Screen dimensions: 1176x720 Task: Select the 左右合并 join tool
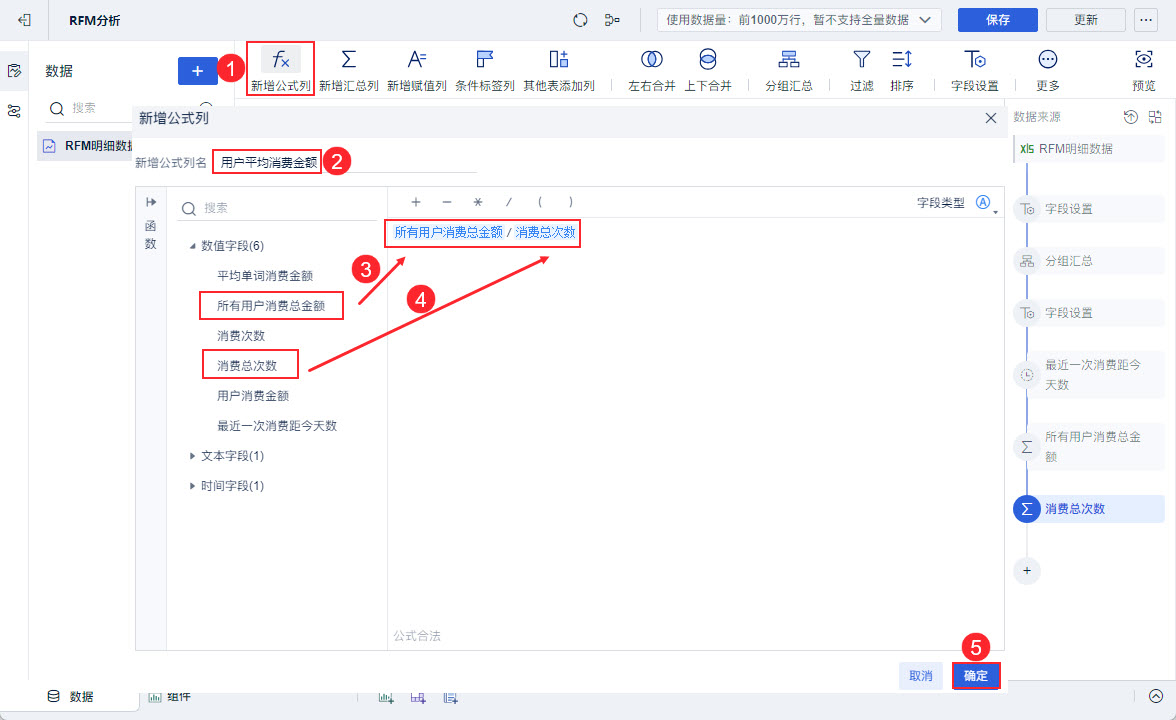coord(652,59)
